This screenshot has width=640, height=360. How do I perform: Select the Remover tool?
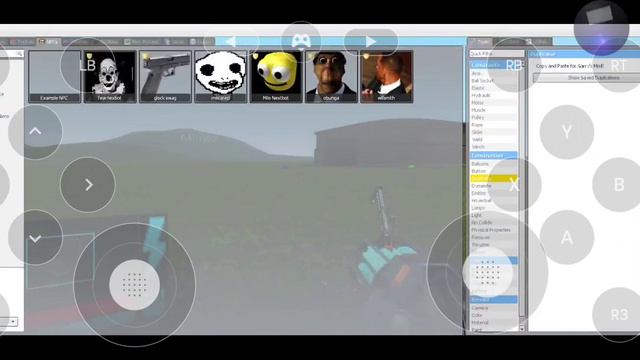click(x=494, y=237)
